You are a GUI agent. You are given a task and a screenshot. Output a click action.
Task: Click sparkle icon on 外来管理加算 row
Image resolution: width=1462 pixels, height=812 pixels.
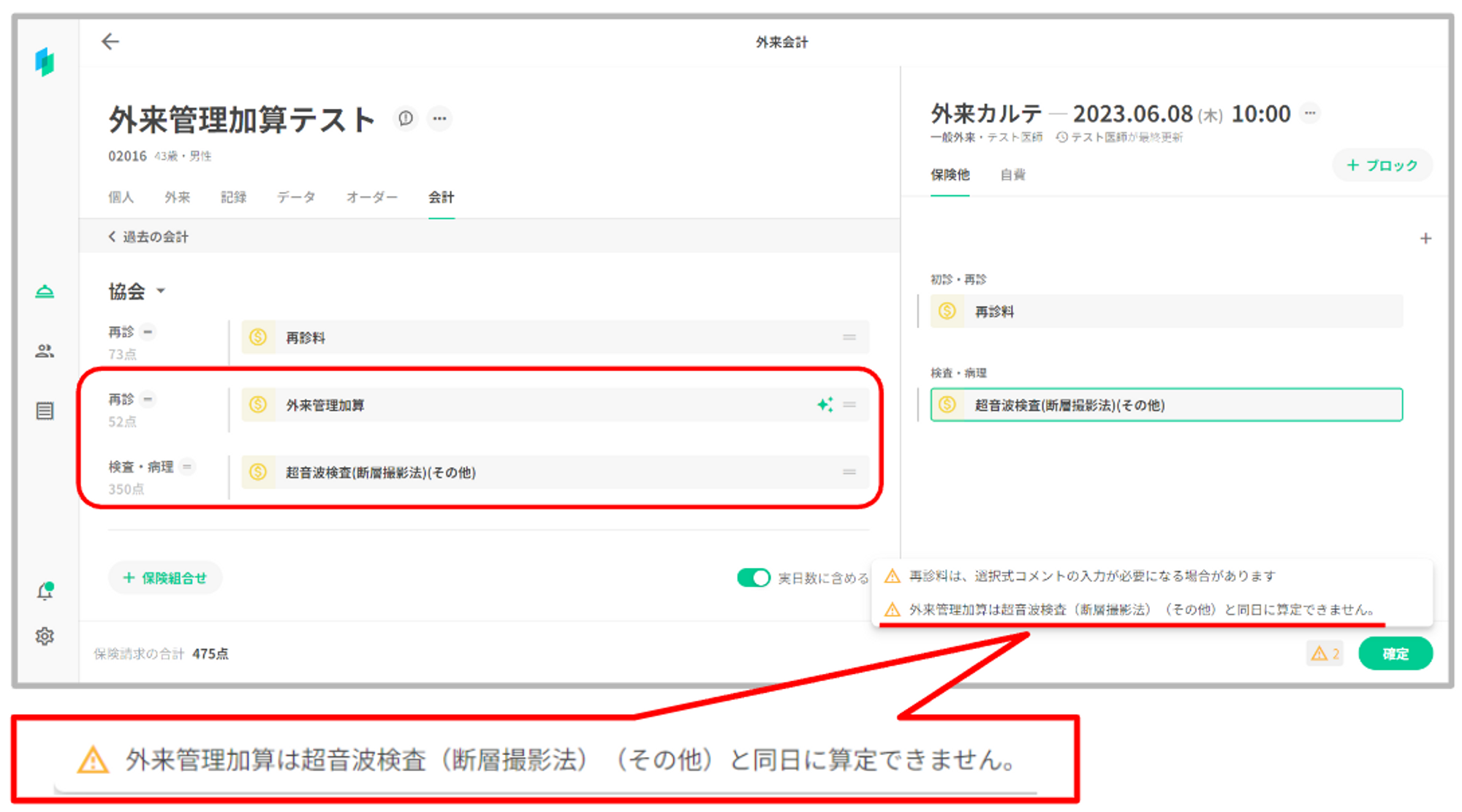tap(825, 405)
